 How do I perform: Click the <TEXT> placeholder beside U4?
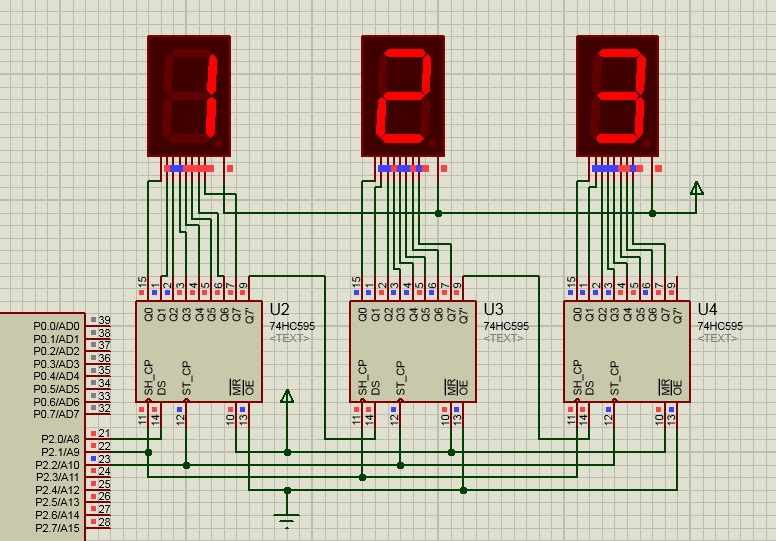[x=717, y=338]
